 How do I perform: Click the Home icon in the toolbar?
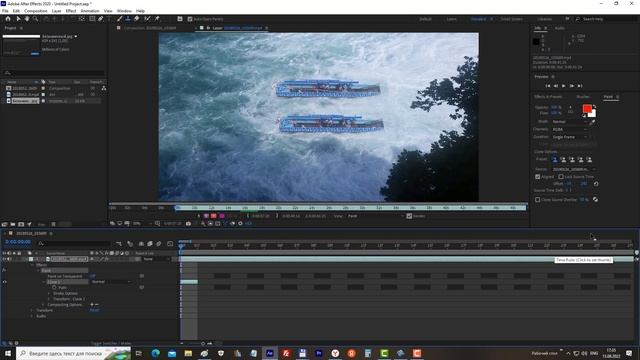coord(8,19)
